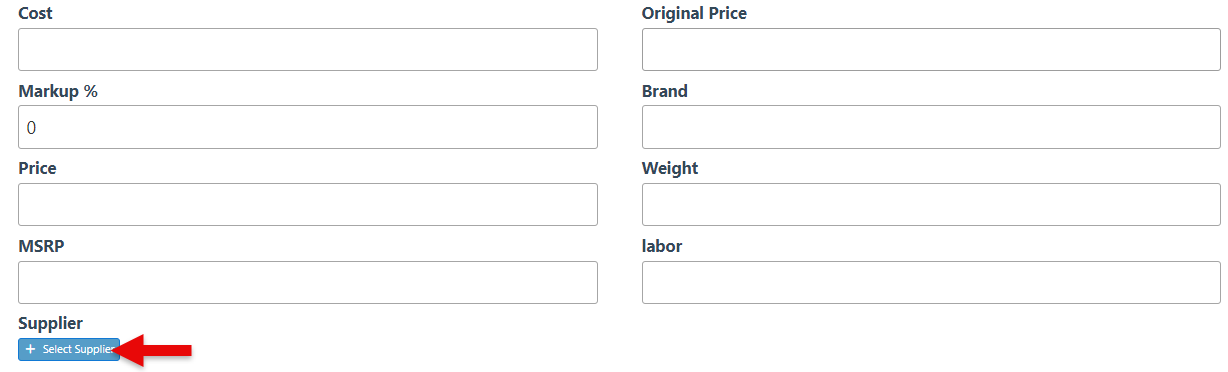Click the labor label text

tap(662, 246)
